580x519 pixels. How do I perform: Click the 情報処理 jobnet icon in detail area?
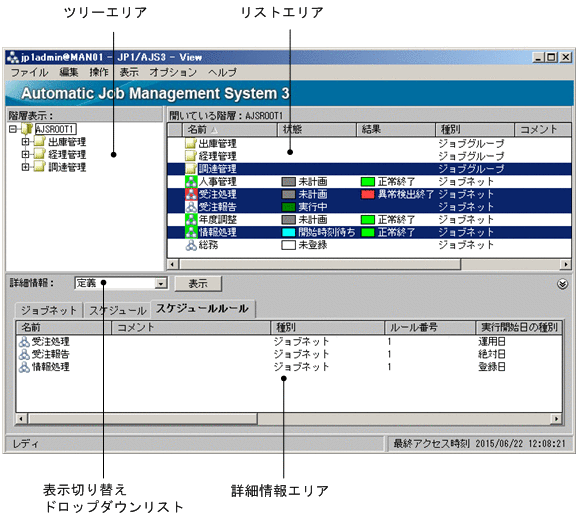[x=24, y=367]
